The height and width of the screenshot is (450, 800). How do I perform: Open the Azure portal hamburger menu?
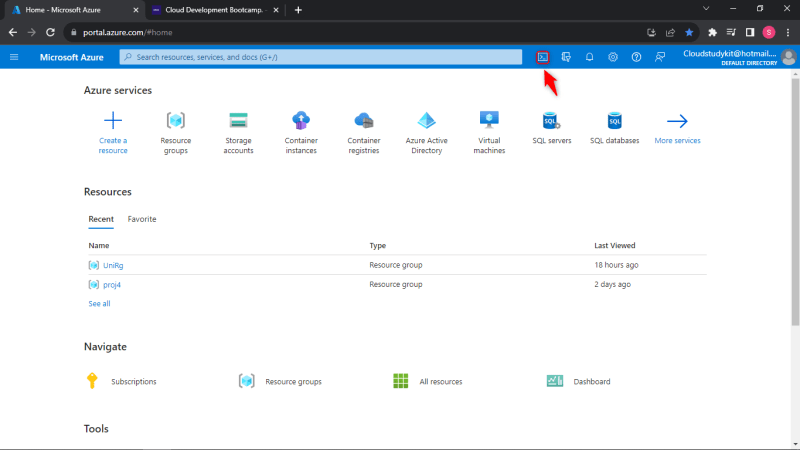14,57
